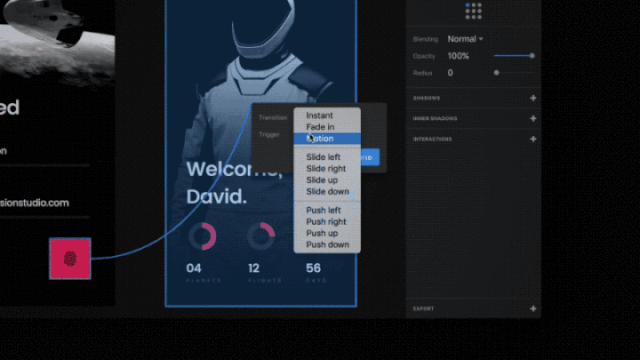
Task: Click the '04' planets count
Action: [x=193, y=268]
